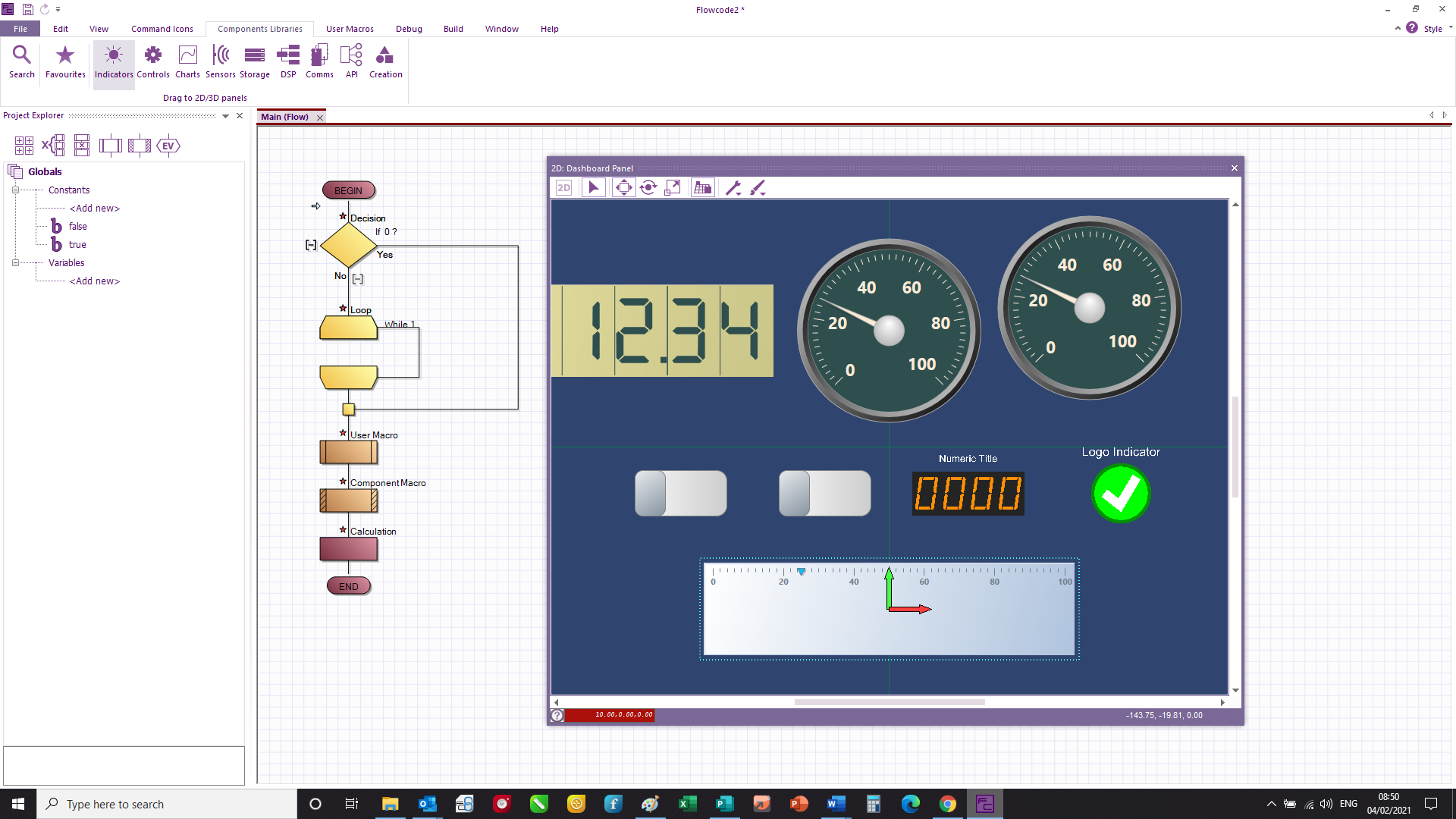The image size is (1456, 819).
Task: Switch to the Command Icons ribbon tab
Action: point(162,29)
